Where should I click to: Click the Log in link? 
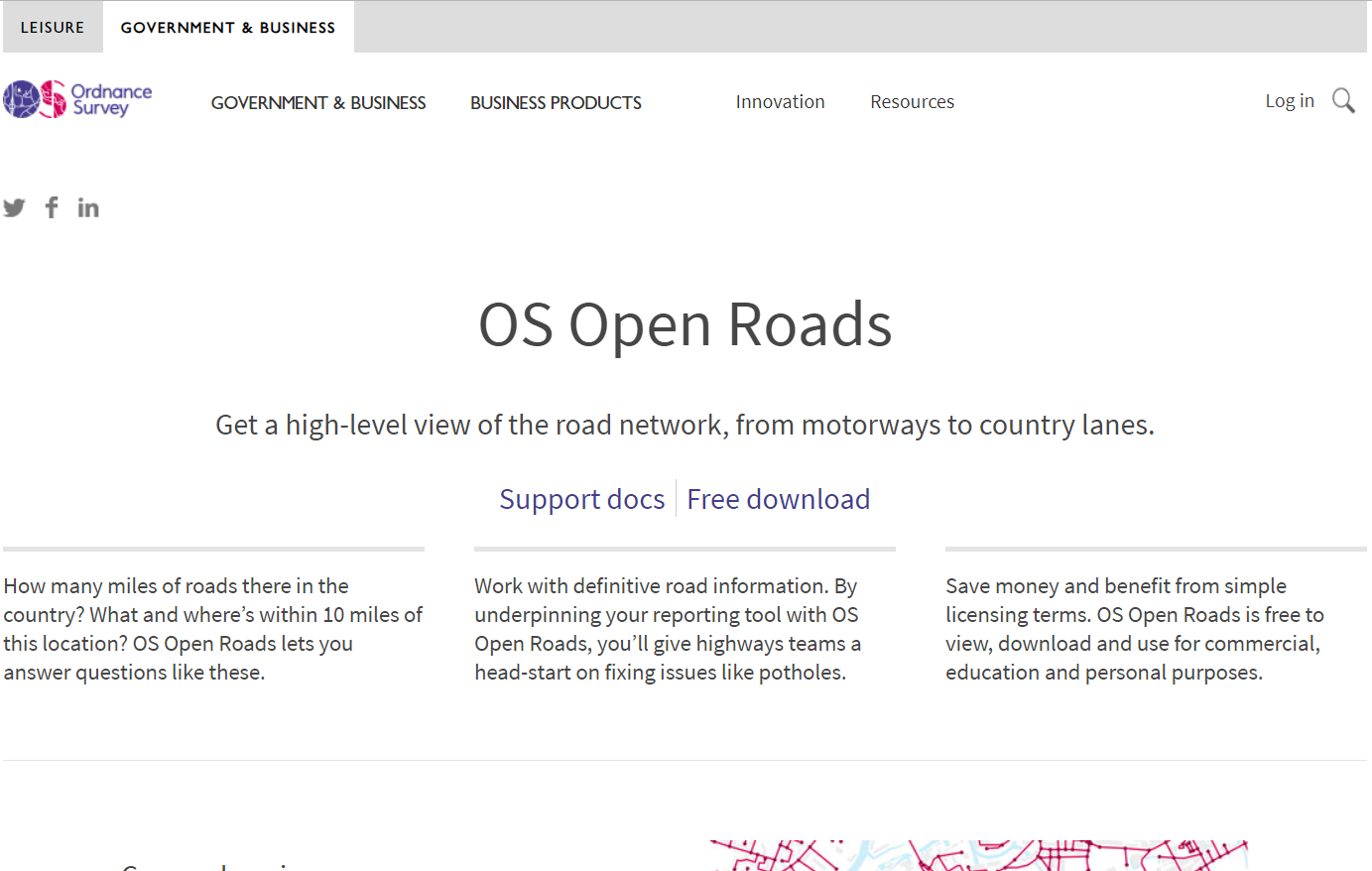click(1290, 100)
